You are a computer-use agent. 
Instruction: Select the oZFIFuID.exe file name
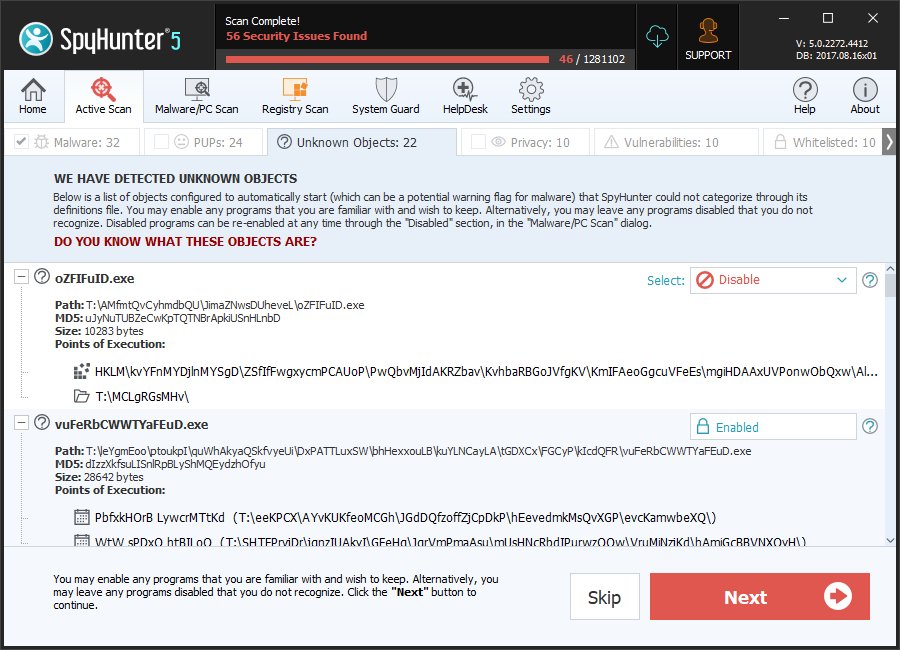[95, 278]
